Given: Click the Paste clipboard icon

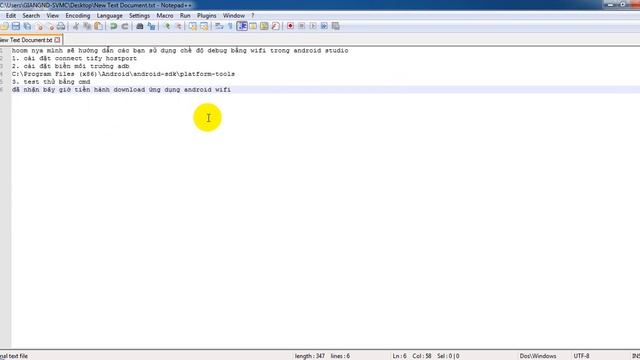Looking at the screenshot, I should click(x=98, y=26).
